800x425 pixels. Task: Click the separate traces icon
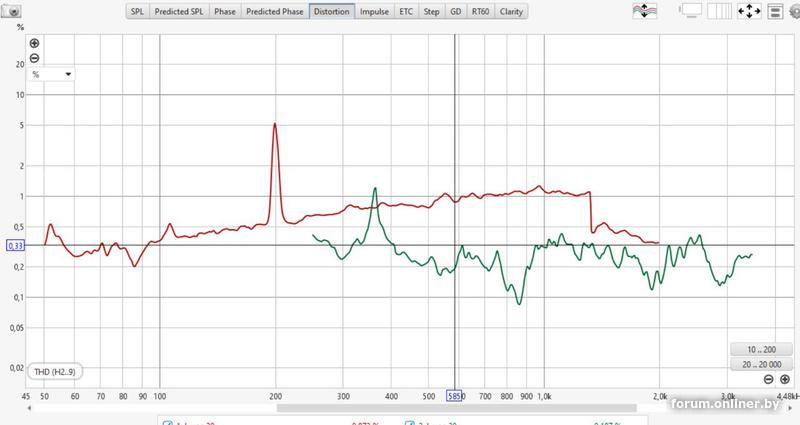click(644, 11)
